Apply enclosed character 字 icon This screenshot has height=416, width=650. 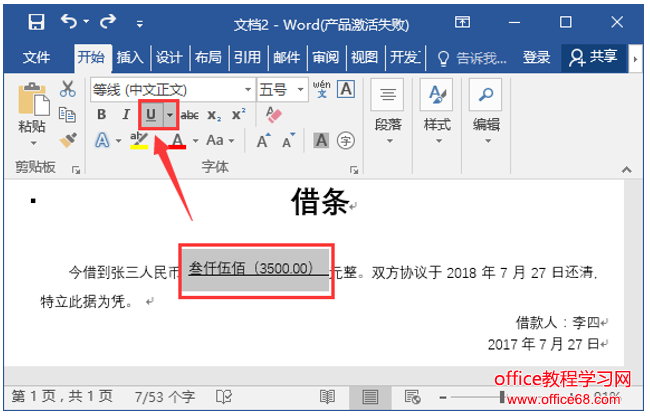point(346,141)
